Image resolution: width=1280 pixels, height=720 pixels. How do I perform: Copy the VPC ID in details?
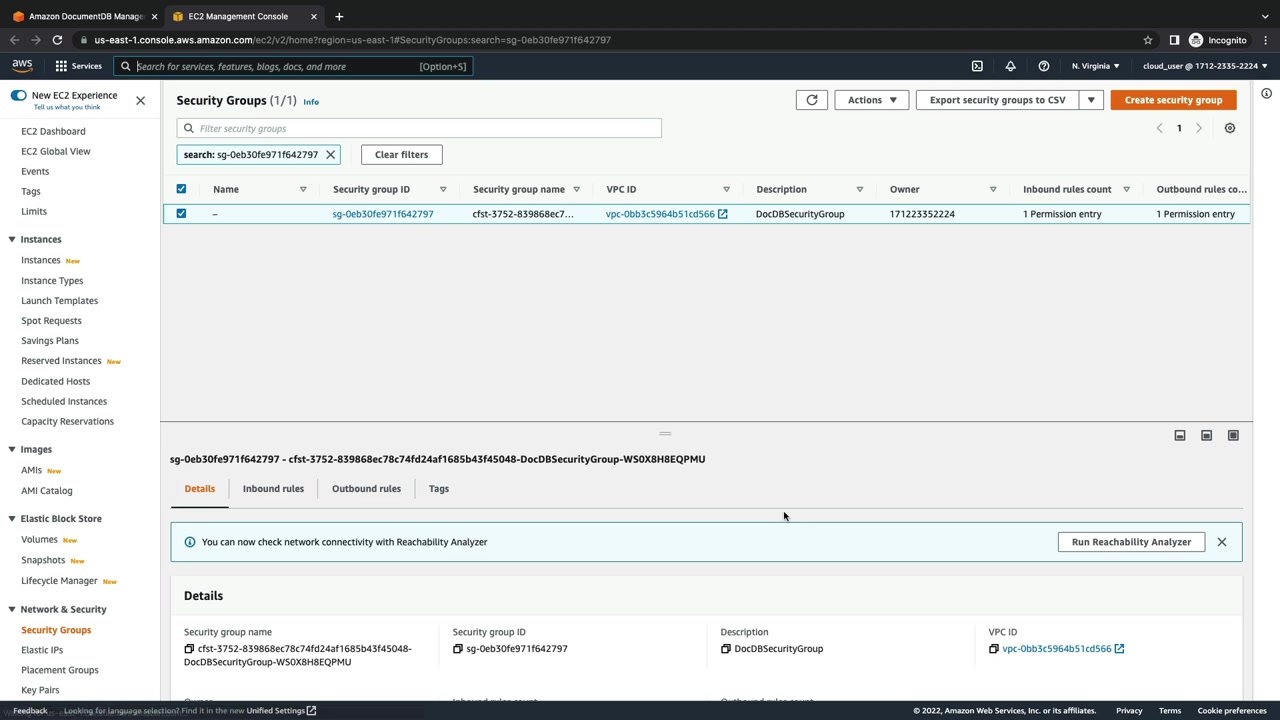994,649
